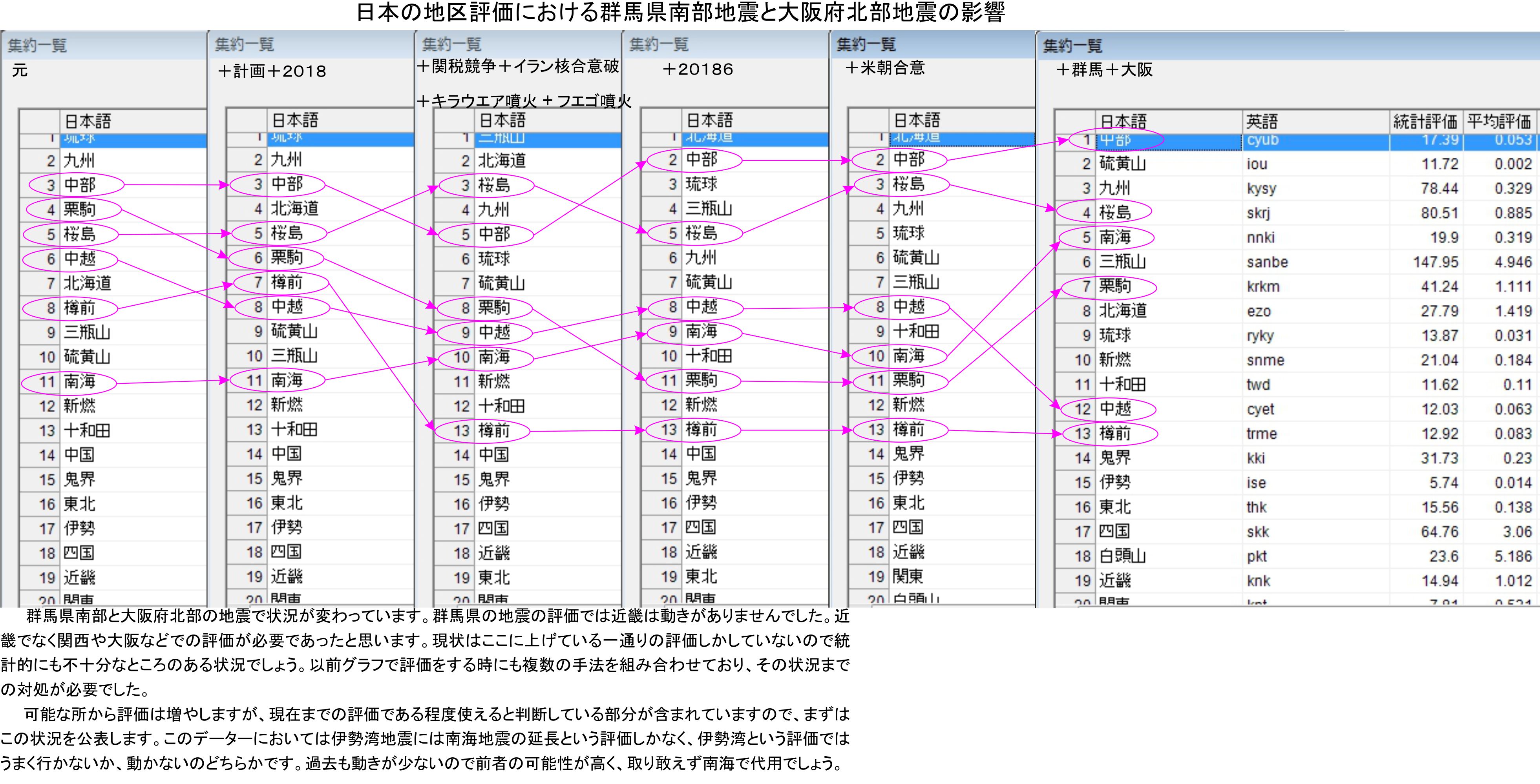The width and height of the screenshot is (1540, 784).
Task: Click the ezo code cell
Action: tap(1259, 311)
